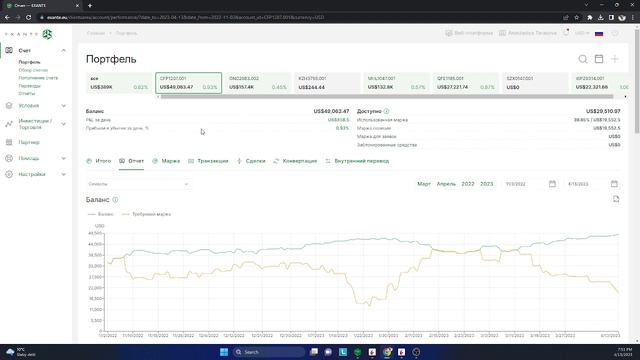Open Отчеты in the sidebar submenu
The height and width of the screenshot is (360, 640).
point(27,93)
